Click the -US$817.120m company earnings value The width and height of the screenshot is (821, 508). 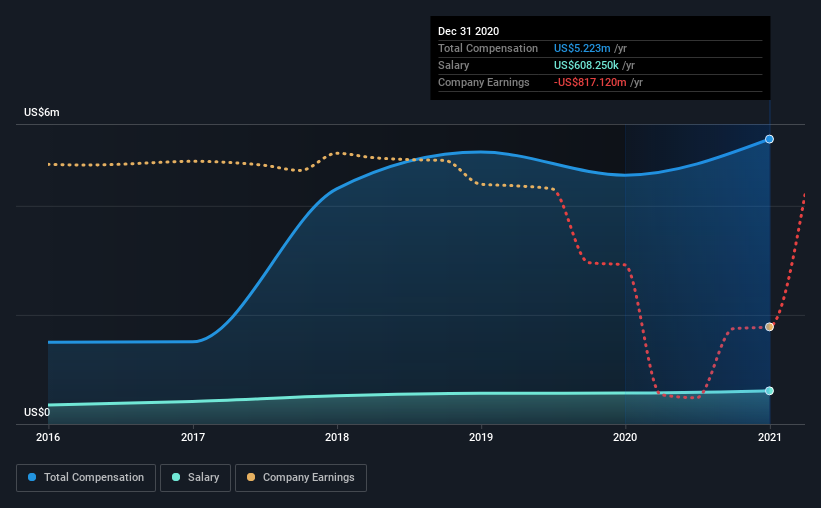[590, 82]
